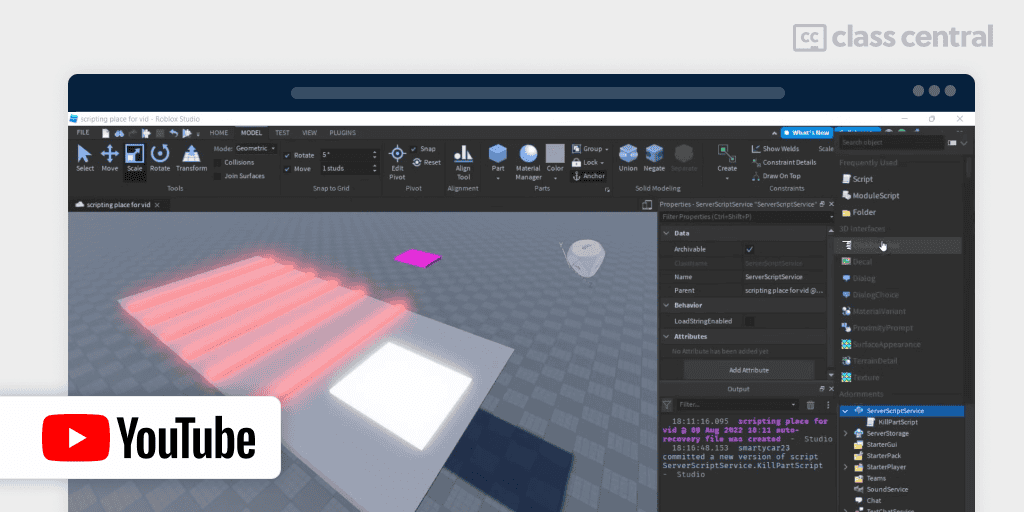The image size is (1024, 512).
Task: Toggle the Move snap checkbox
Action: [x=287, y=169]
